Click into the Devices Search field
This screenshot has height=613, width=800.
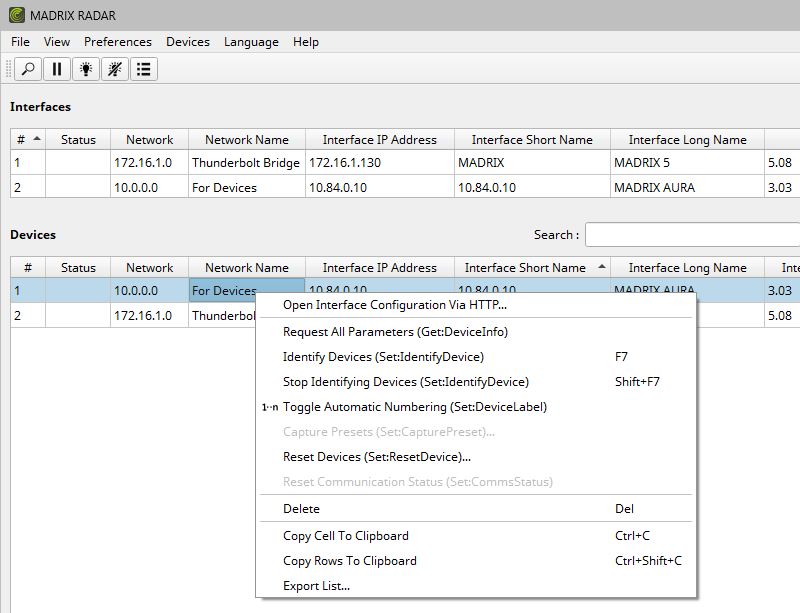pos(692,235)
